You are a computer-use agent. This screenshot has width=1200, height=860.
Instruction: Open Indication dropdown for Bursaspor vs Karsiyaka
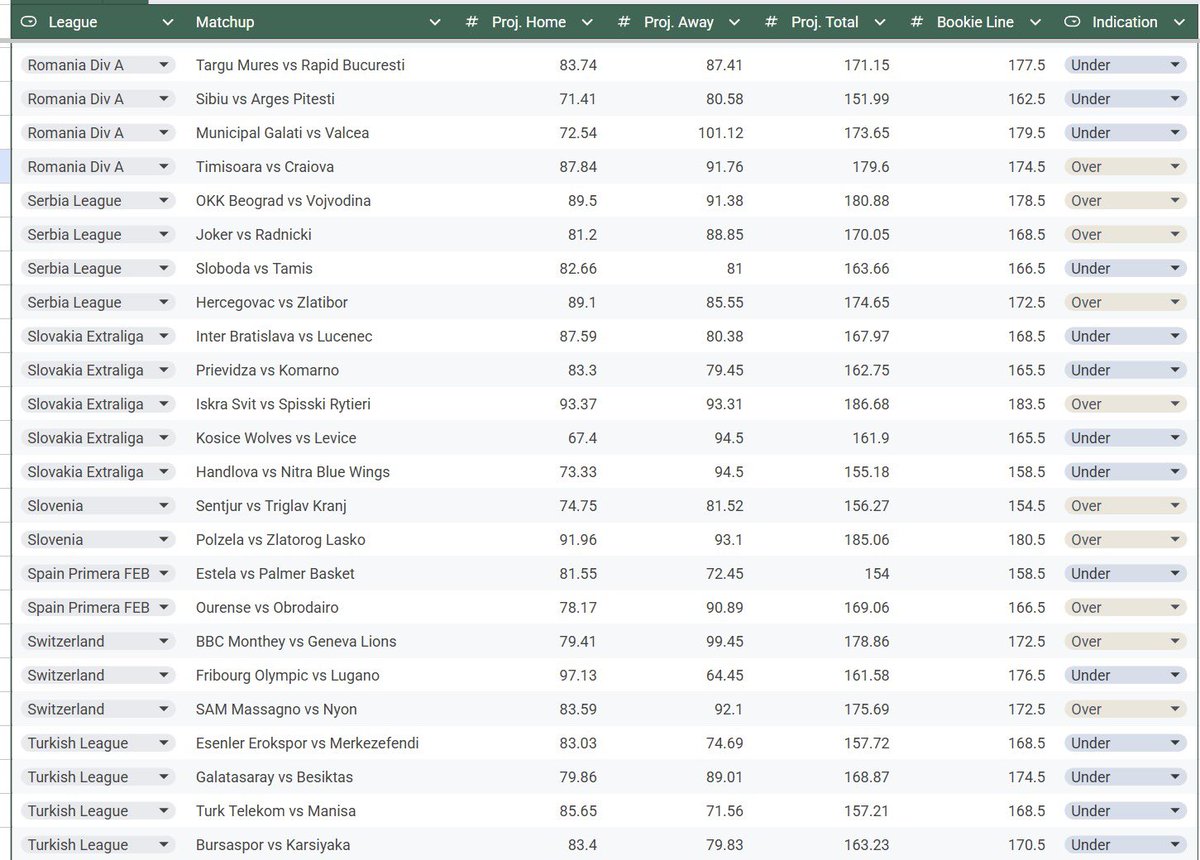[x=1175, y=845]
